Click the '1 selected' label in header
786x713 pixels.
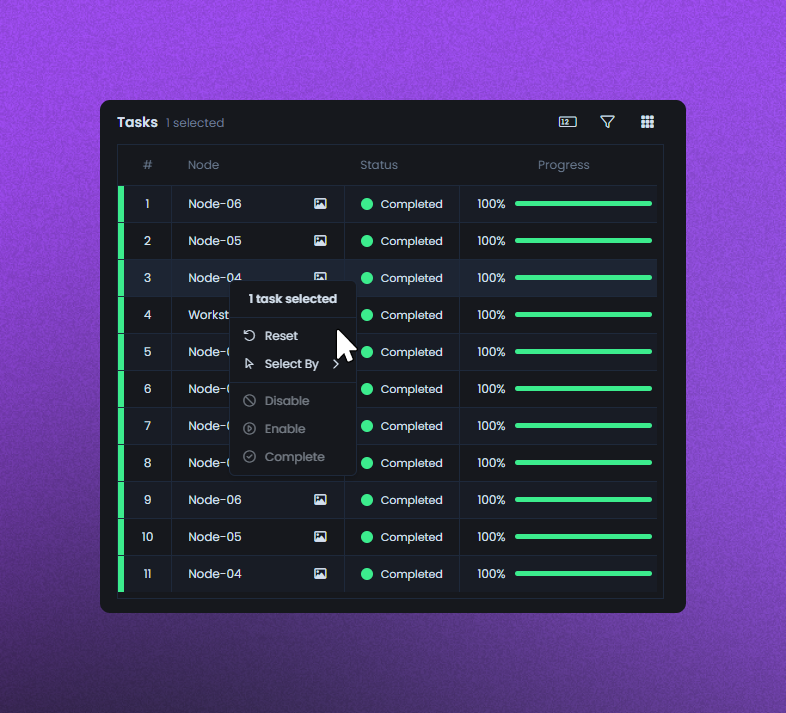(x=195, y=123)
